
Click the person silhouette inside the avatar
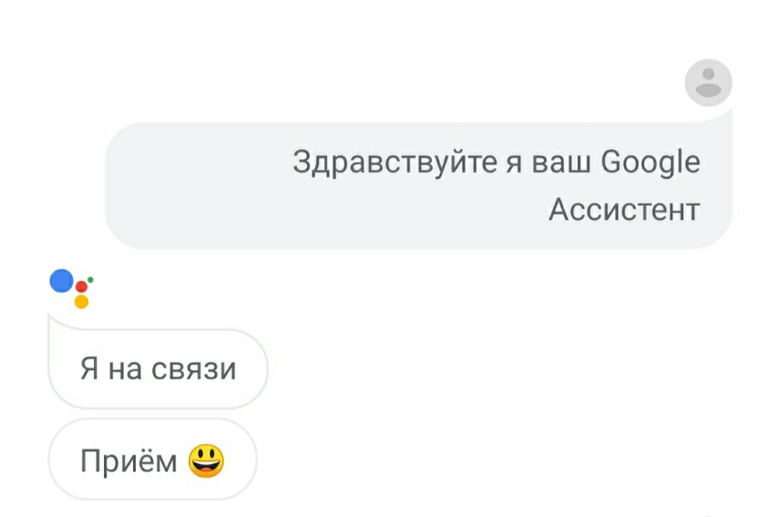708,82
